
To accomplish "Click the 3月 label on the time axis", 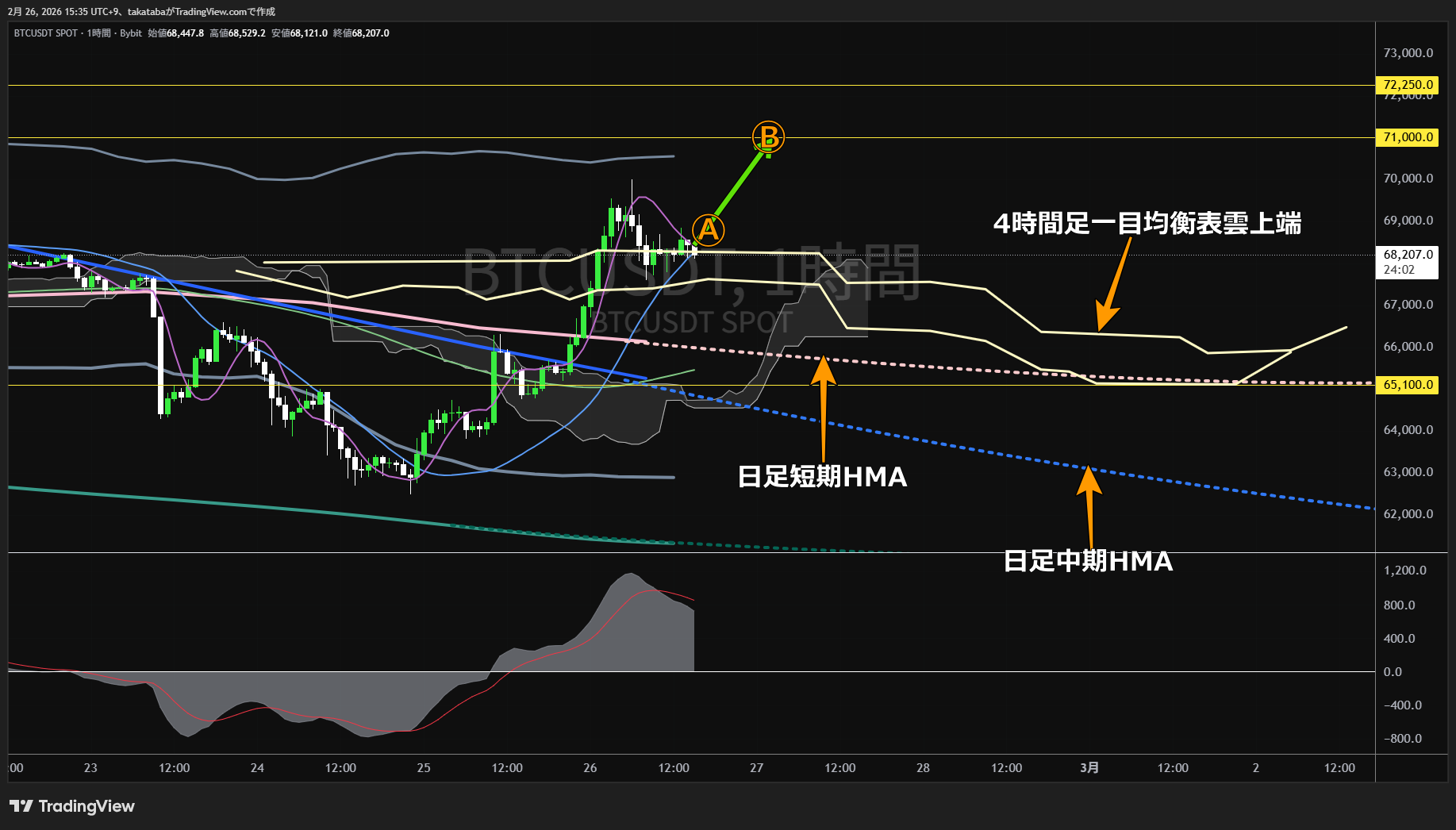I will coord(1089,767).
